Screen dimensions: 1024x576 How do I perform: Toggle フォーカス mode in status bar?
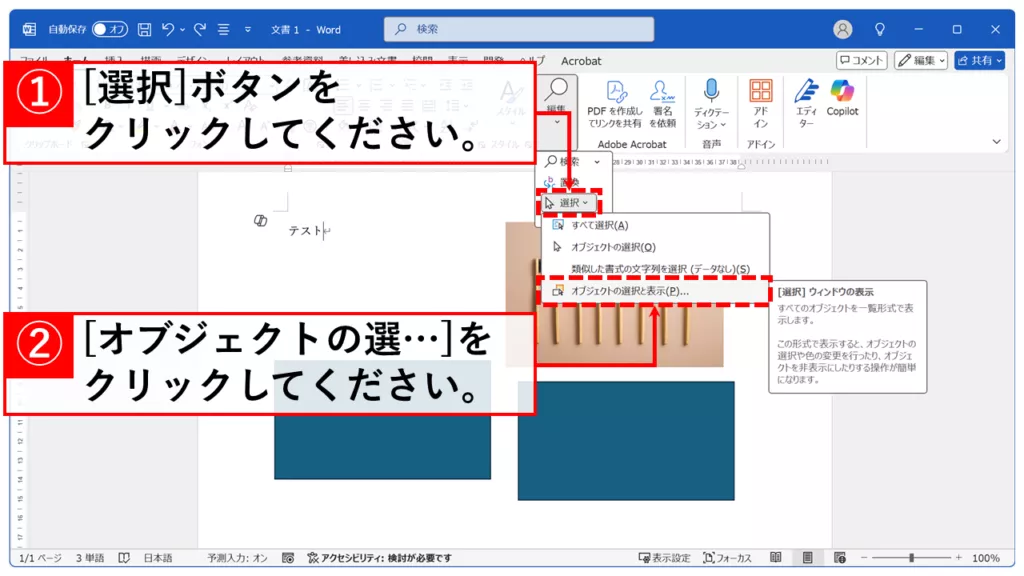pos(727,558)
